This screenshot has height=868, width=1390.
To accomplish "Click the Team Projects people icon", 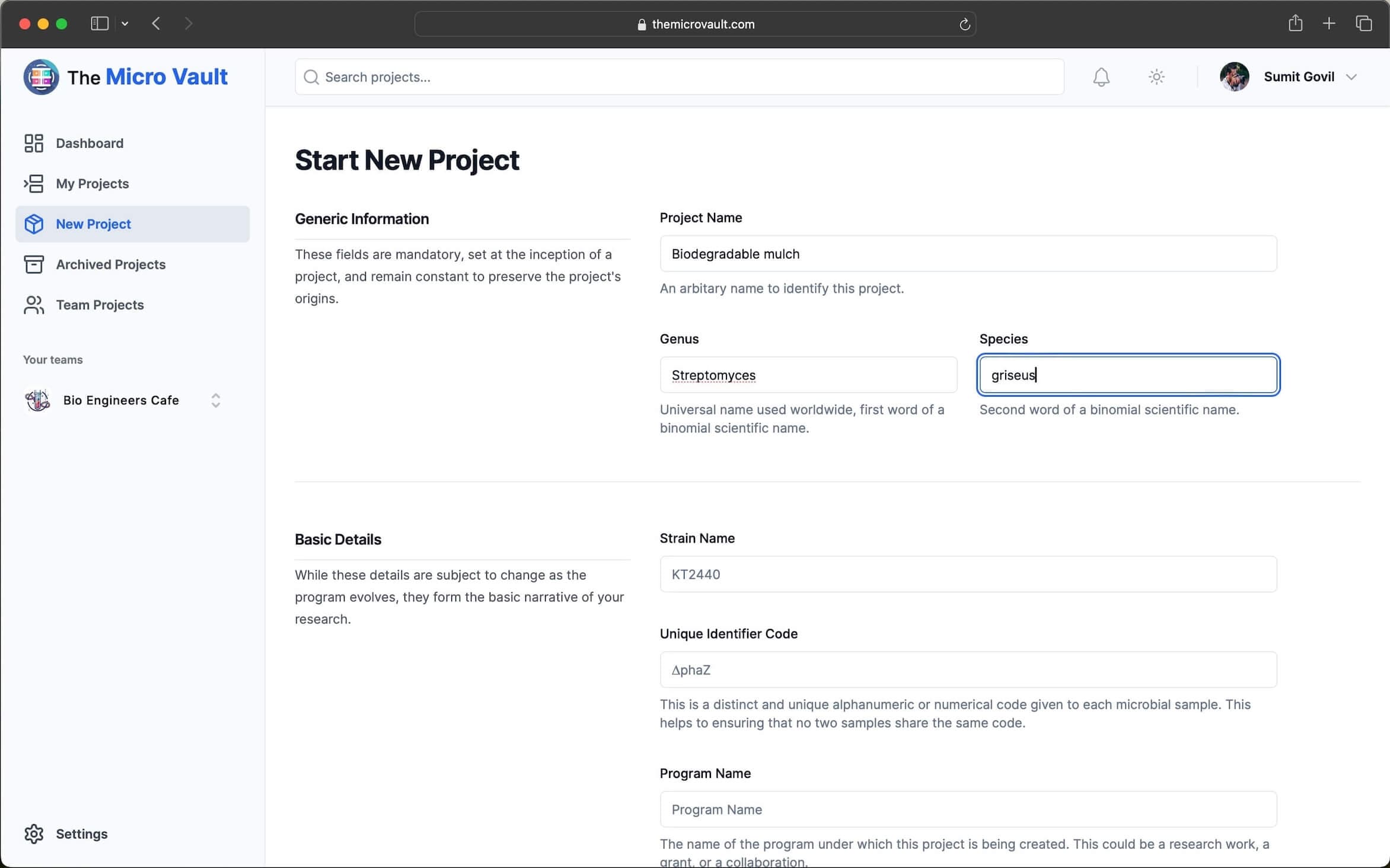I will 34,305.
